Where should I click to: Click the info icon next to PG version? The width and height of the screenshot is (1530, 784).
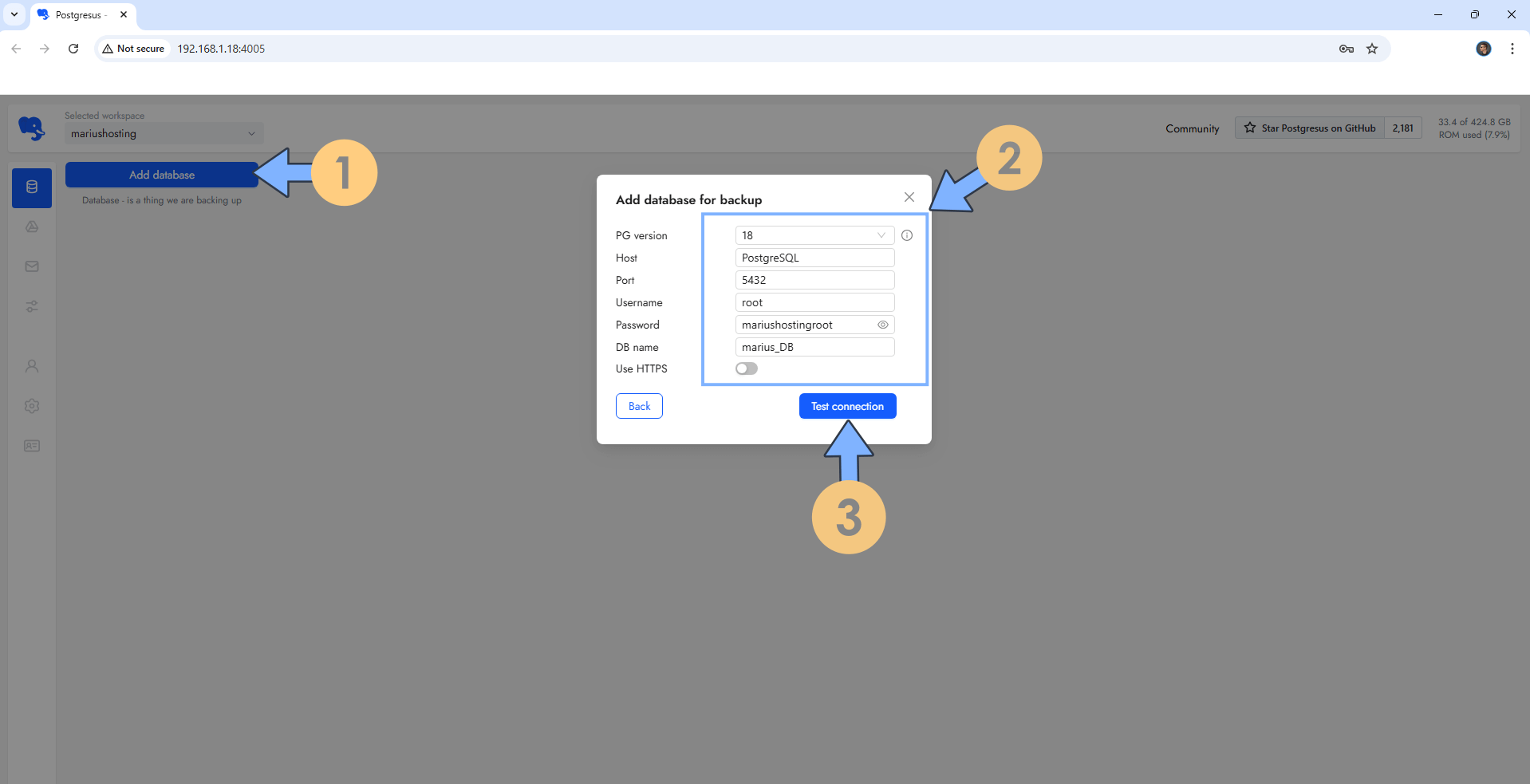(907, 235)
